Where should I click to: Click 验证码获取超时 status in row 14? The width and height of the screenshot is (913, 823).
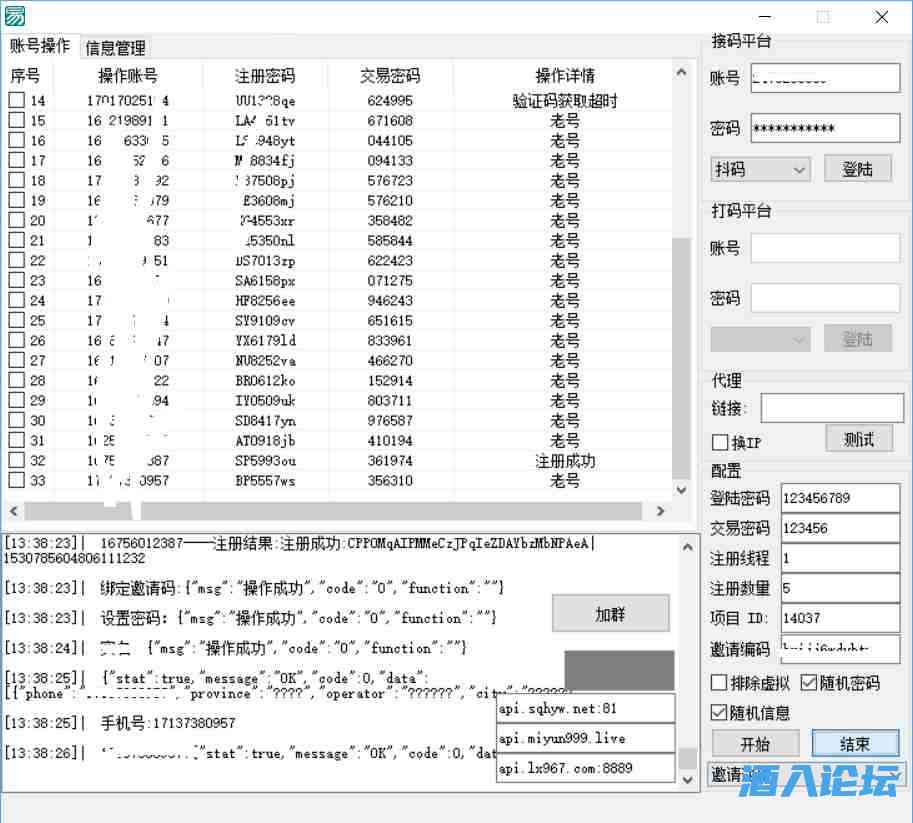click(565, 101)
